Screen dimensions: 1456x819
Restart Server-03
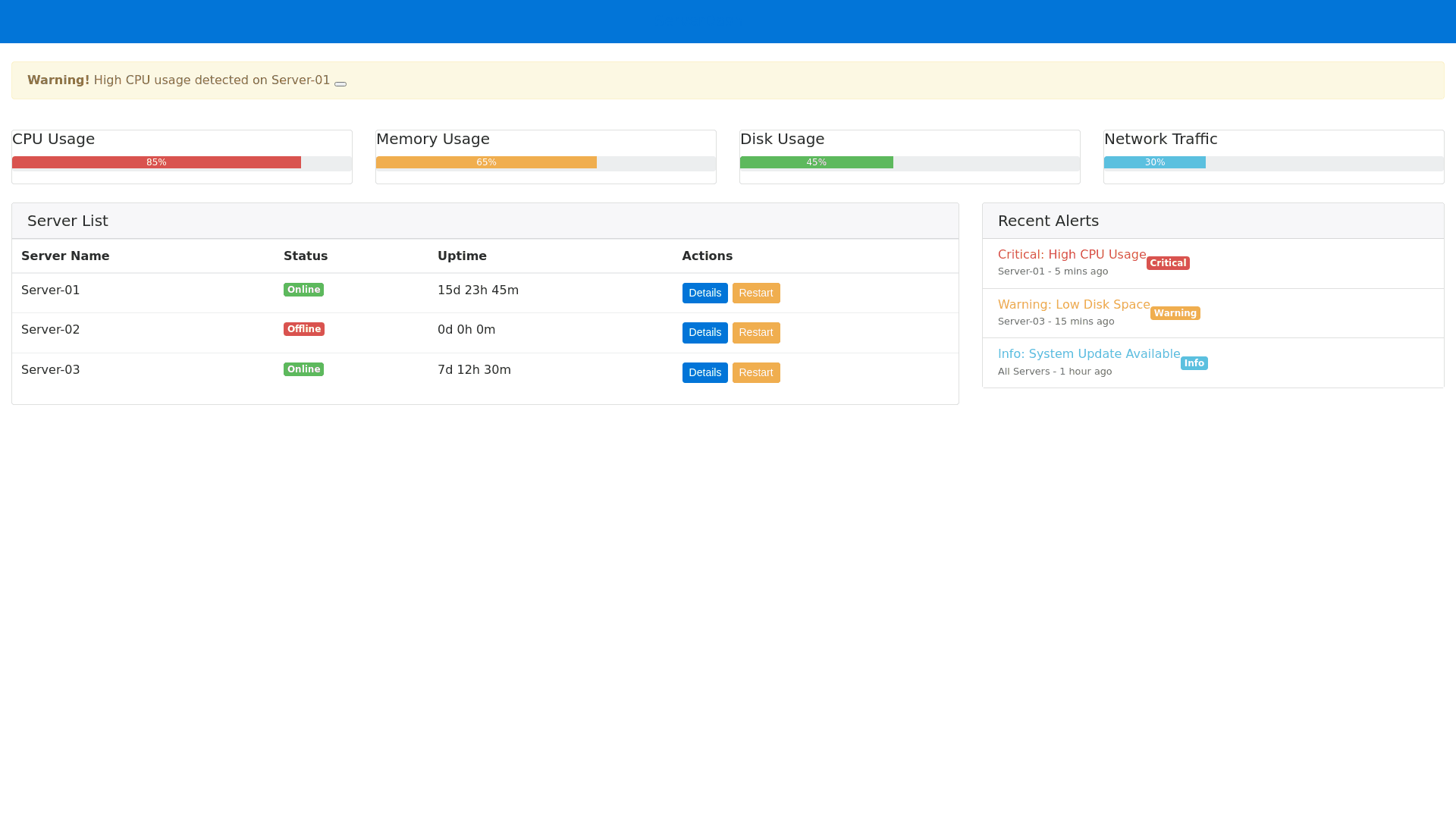755,373
